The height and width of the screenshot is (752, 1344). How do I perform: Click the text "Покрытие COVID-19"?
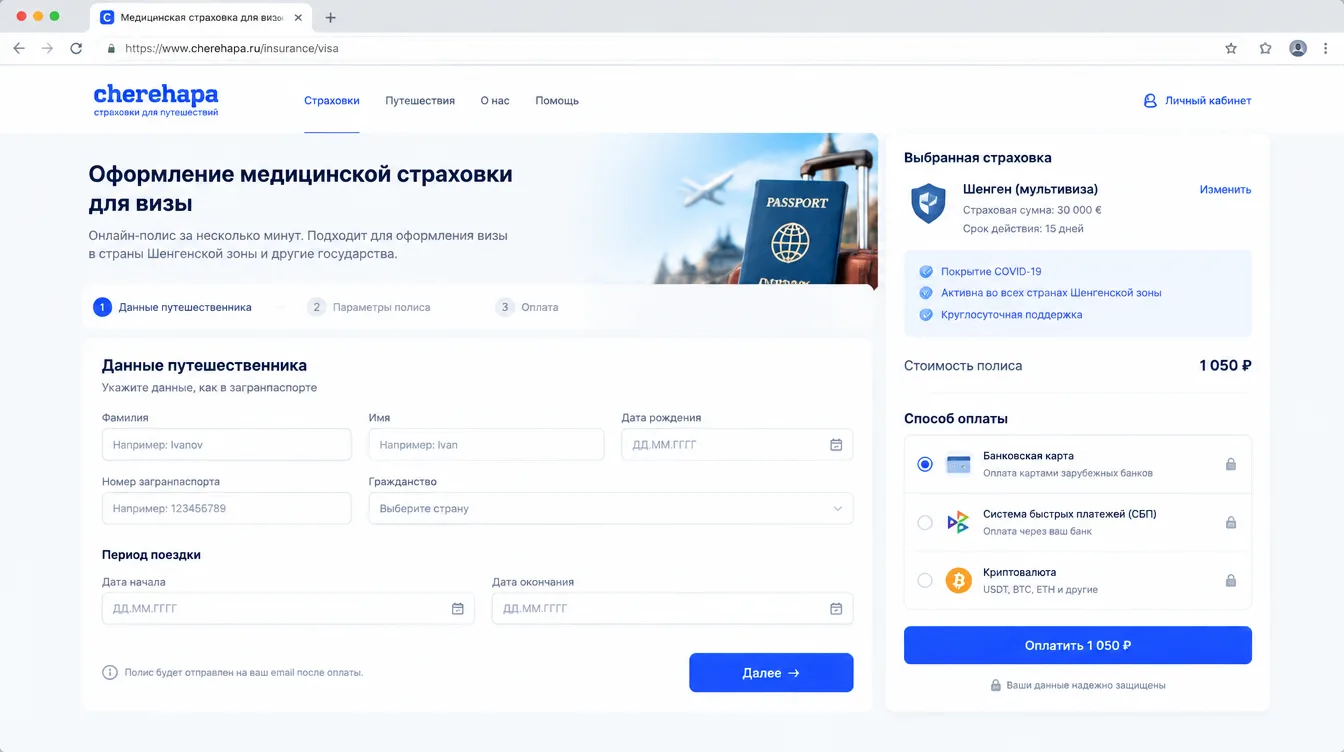pyautogui.click(x=991, y=271)
